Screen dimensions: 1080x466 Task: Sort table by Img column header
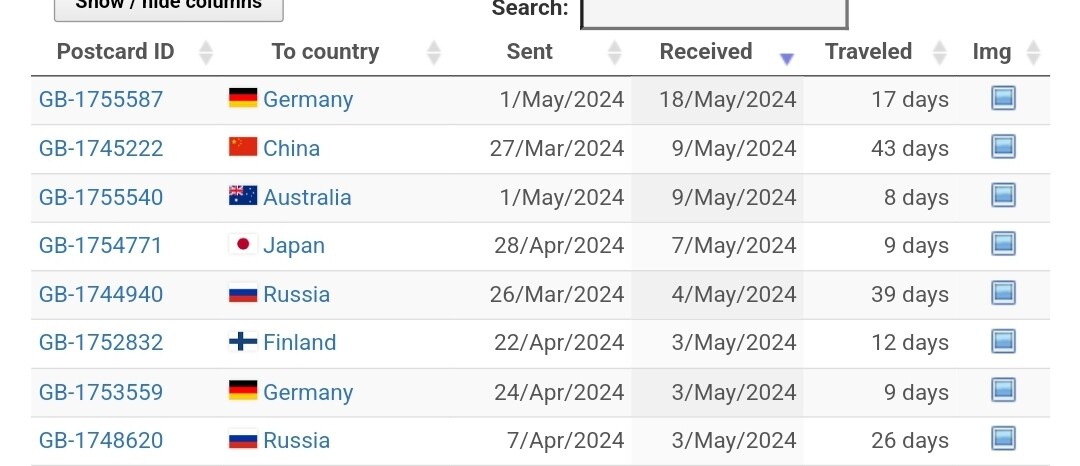tap(1003, 52)
